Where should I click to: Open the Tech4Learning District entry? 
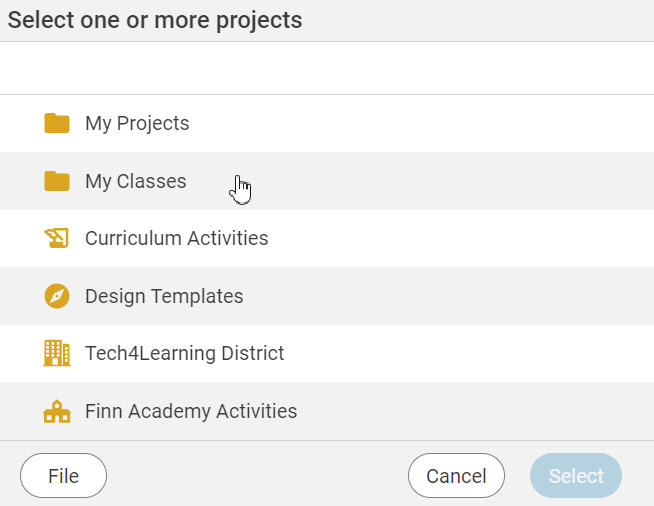327,353
